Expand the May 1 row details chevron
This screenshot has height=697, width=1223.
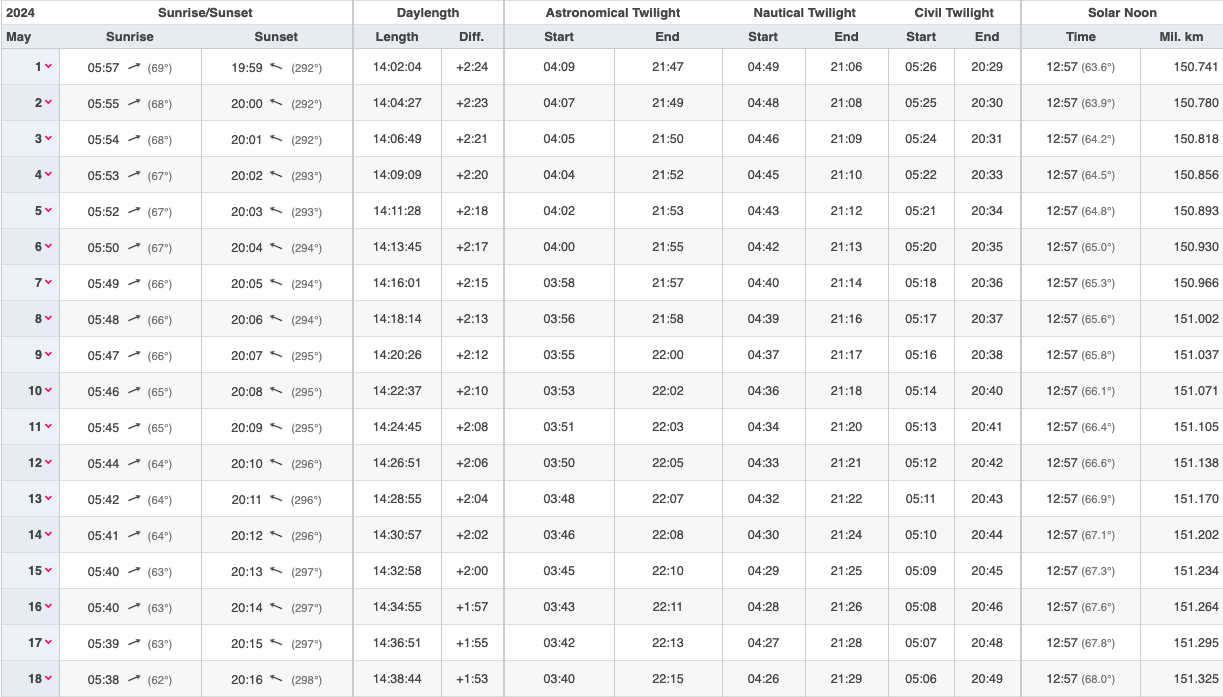click(48, 67)
